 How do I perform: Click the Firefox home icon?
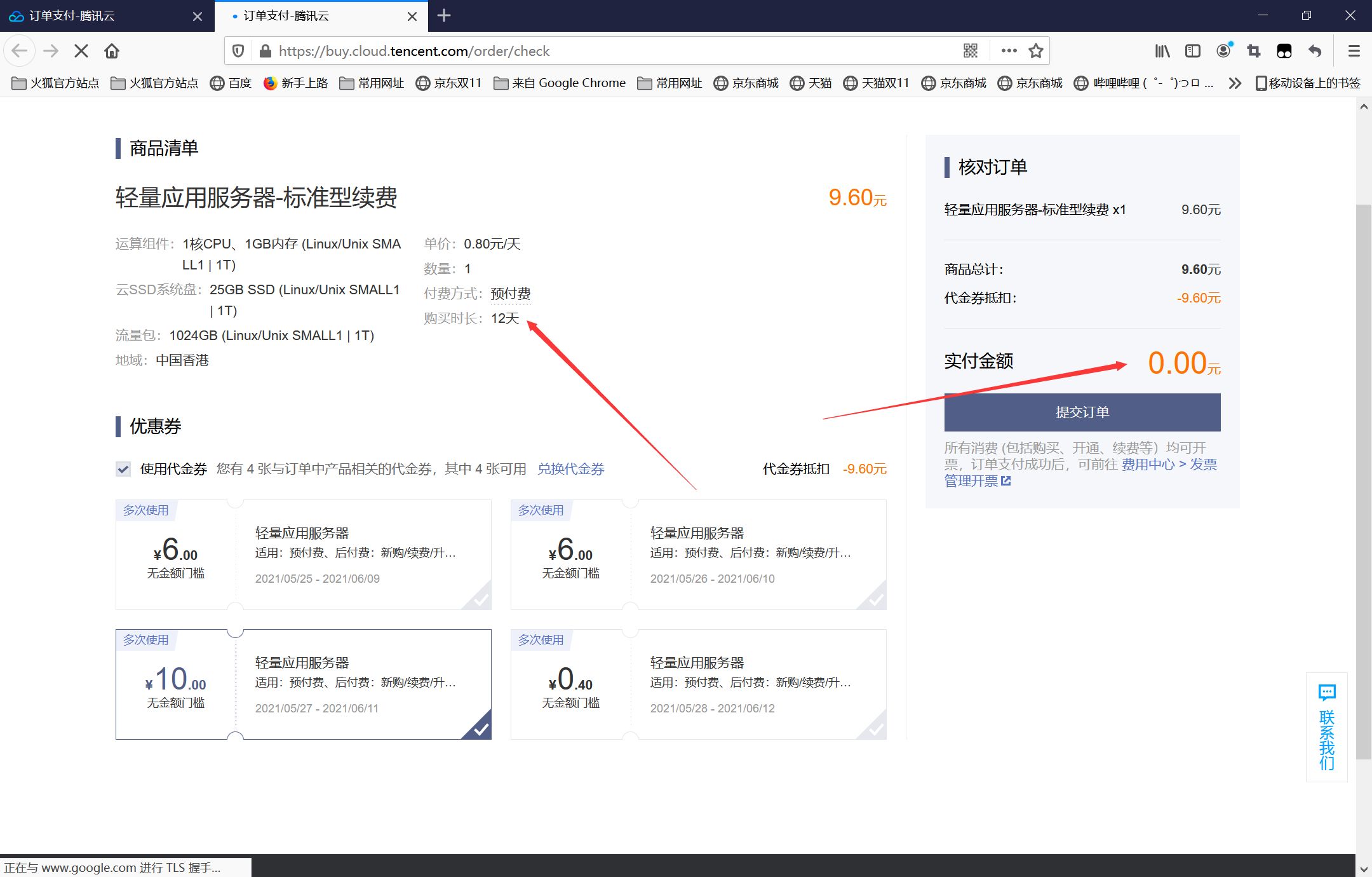[112, 51]
